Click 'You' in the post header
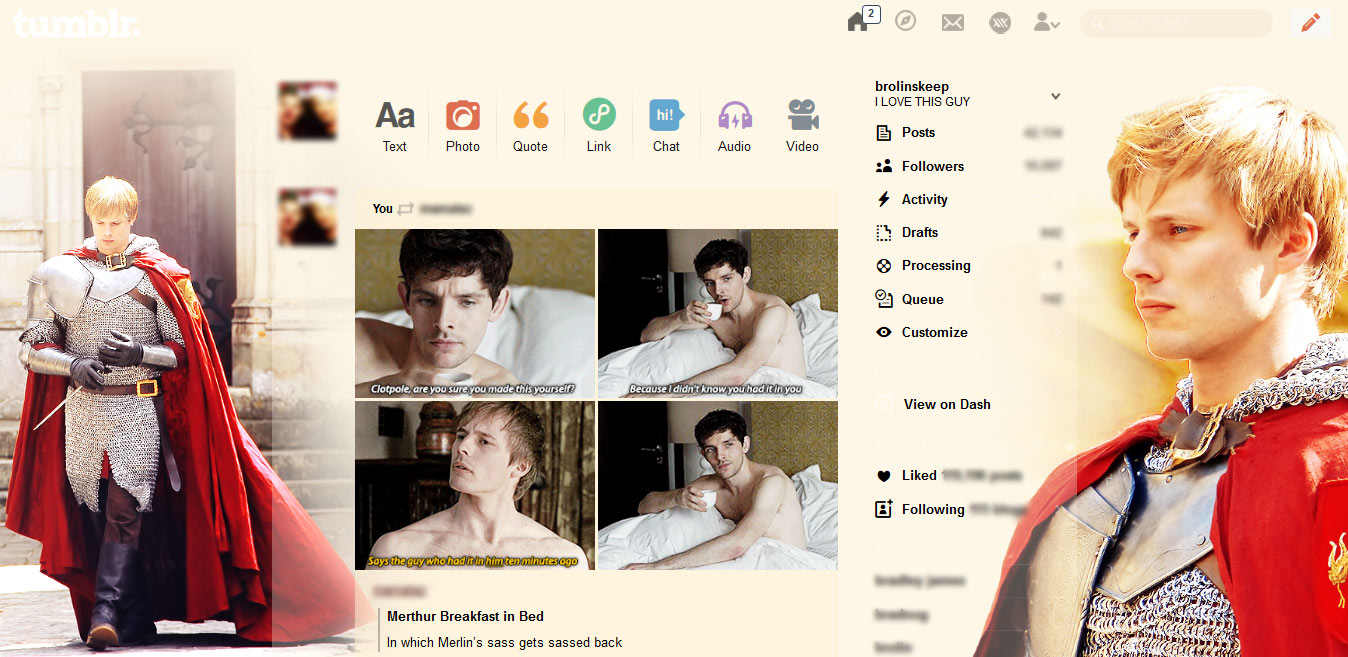The height and width of the screenshot is (657, 1348). pos(382,209)
